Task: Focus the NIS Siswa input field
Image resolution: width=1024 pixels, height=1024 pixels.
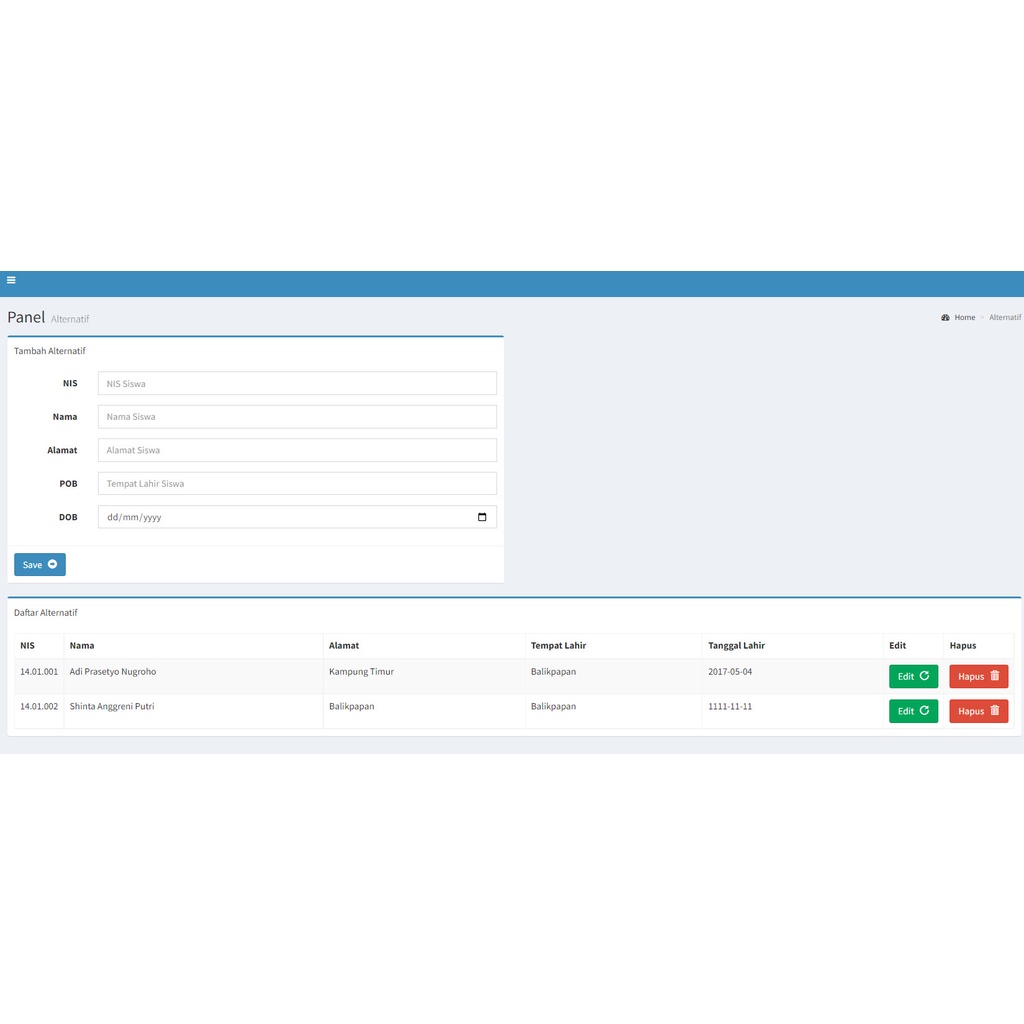Action: [297, 383]
